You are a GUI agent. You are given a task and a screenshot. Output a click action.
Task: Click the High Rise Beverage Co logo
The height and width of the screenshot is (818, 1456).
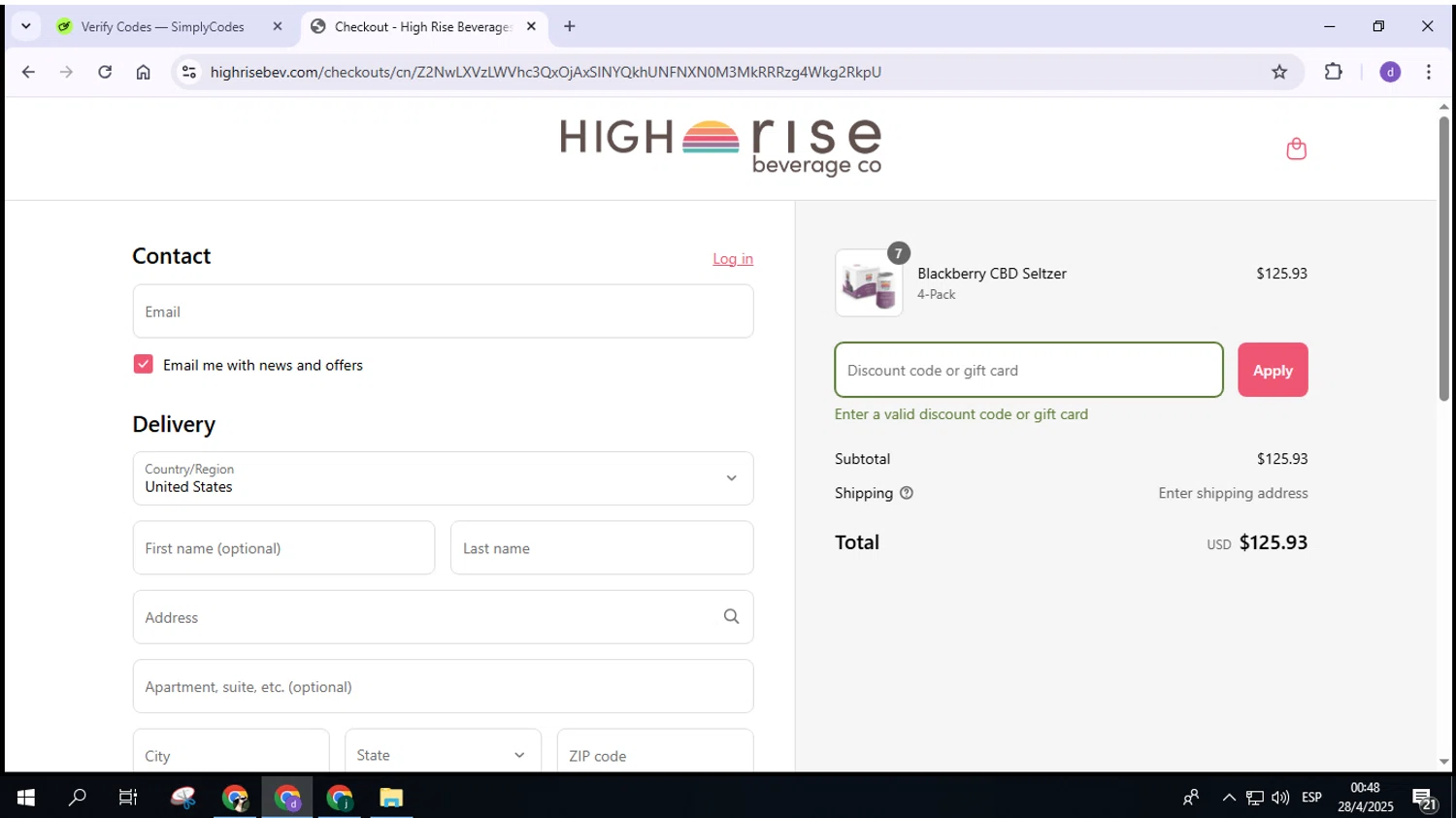(720, 147)
